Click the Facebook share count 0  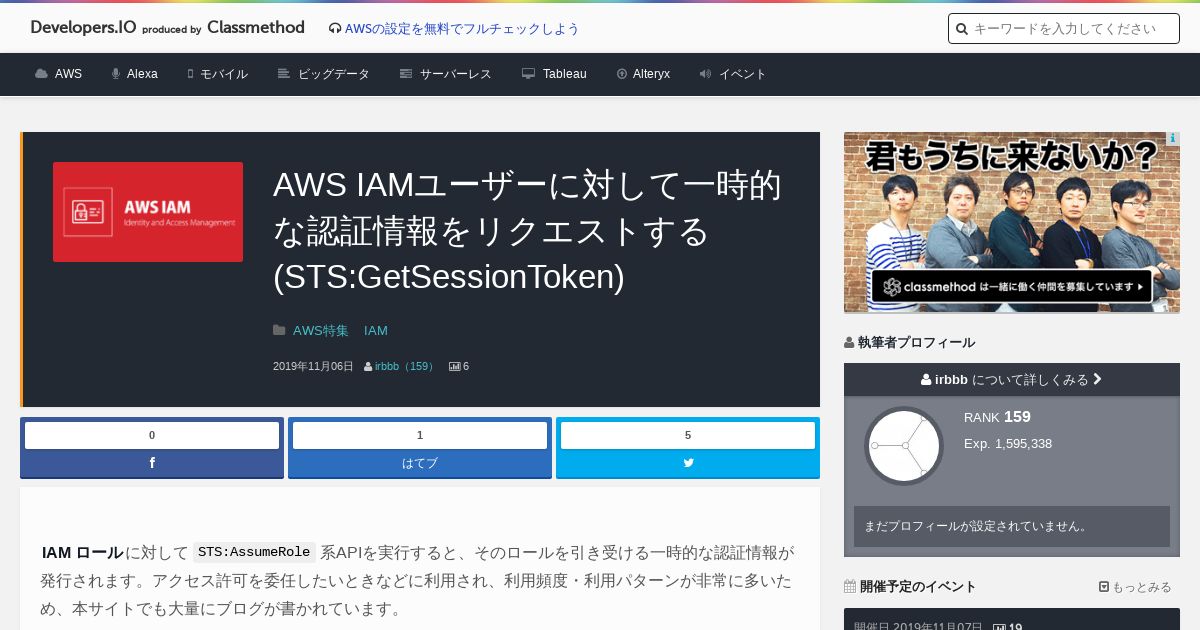pos(152,435)
